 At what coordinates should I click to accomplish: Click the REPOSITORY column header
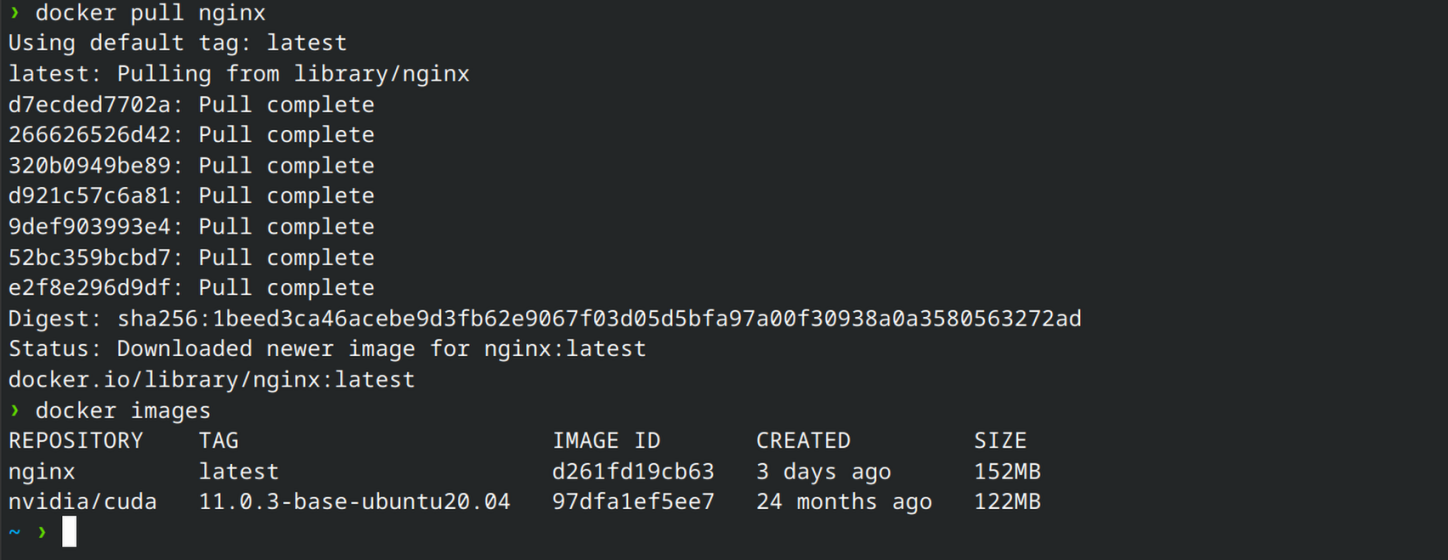click(x=76, y=441)
